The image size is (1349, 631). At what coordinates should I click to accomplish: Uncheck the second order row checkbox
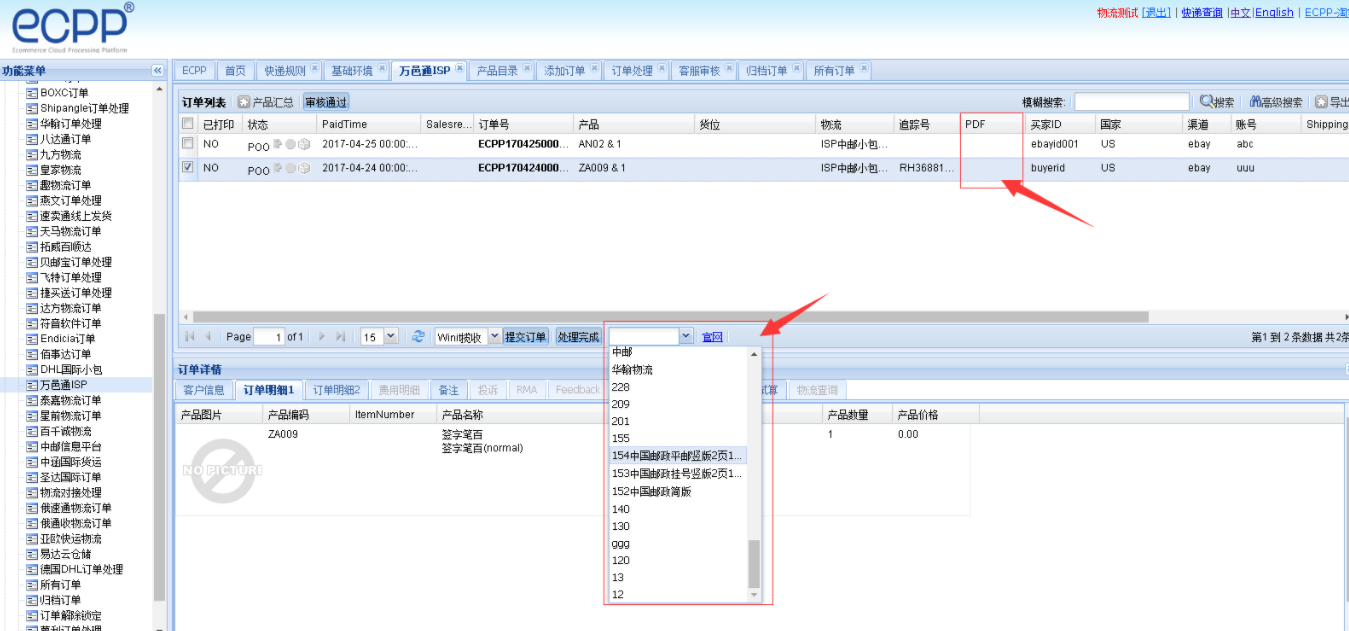tap(187, 168)
